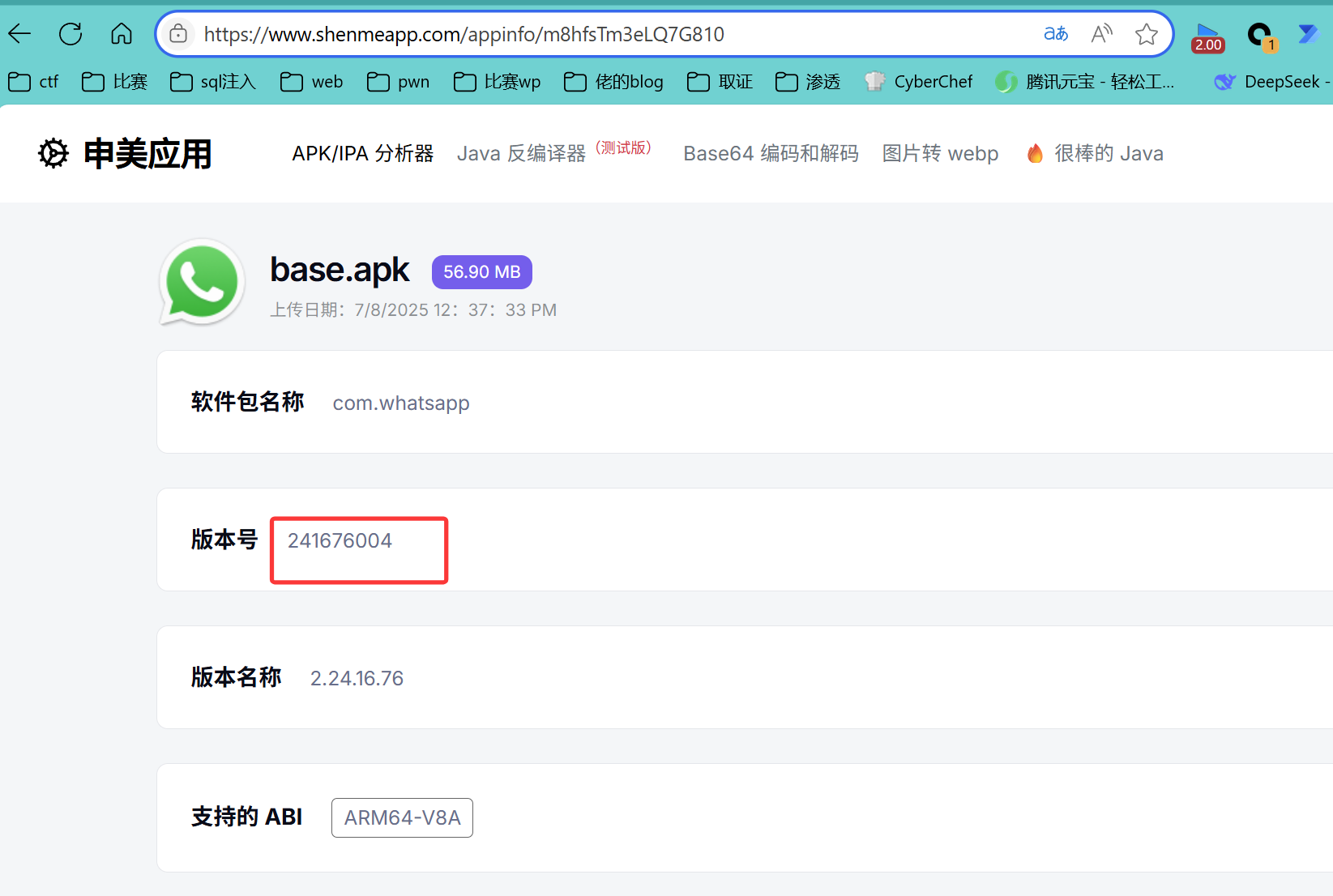Open Base64 编码和解码 nav item

[771, 153]
